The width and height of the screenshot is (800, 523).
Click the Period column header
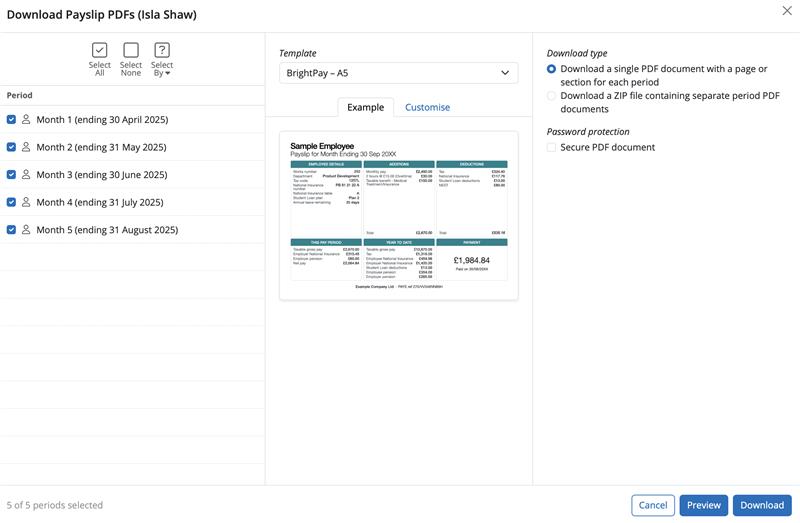point(20,96)
